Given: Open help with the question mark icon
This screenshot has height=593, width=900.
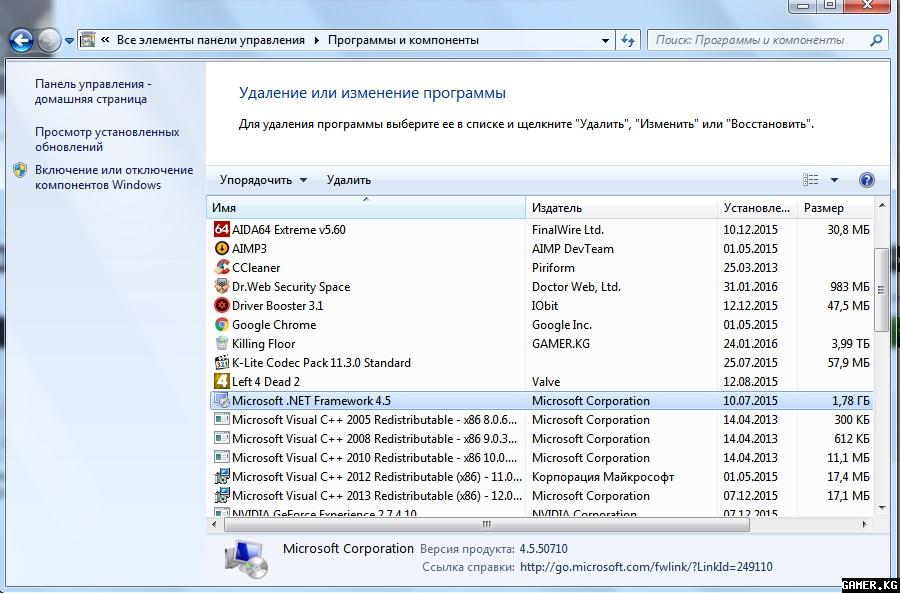Looking at the screenshot, I should pyautogui.click(x=867, y=180).
